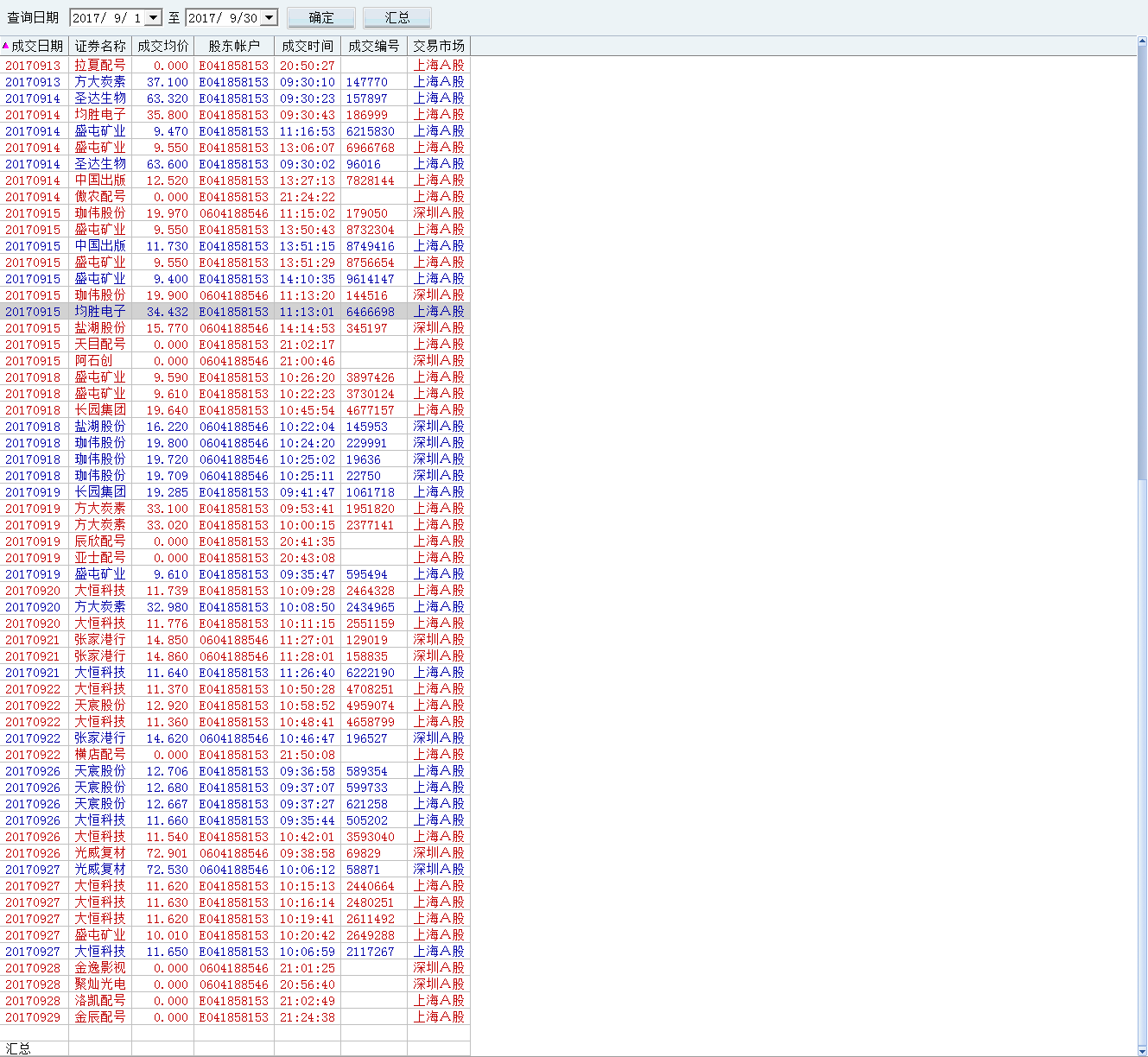Select 中国出版 at price 11.730
This screenshot has height=1057, width=1148.
click(100, 246)
